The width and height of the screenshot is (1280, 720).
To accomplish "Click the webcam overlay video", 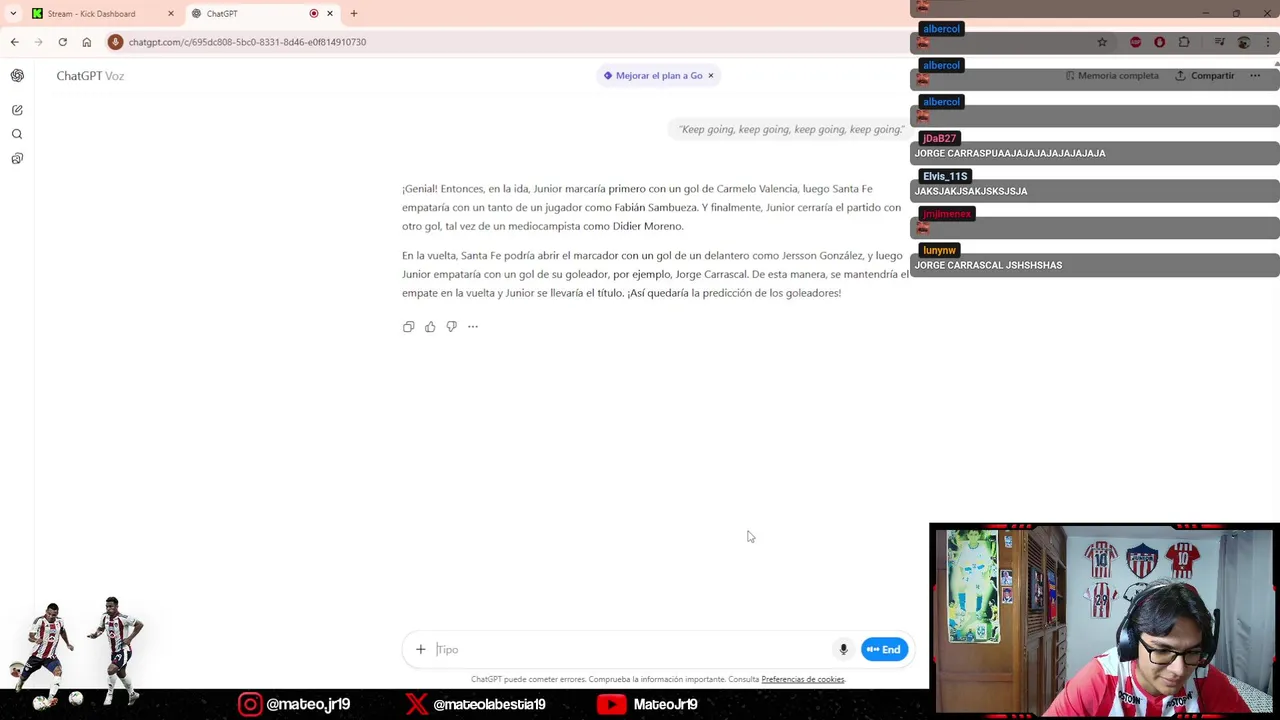I will (x=1104, y=621).
